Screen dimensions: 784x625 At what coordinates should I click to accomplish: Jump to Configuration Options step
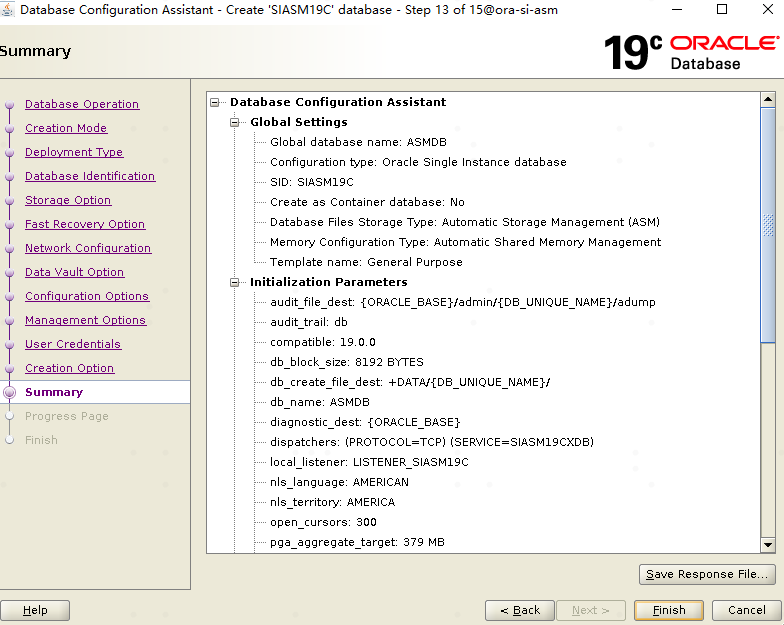pyautogui.click(x=87, y=296)
